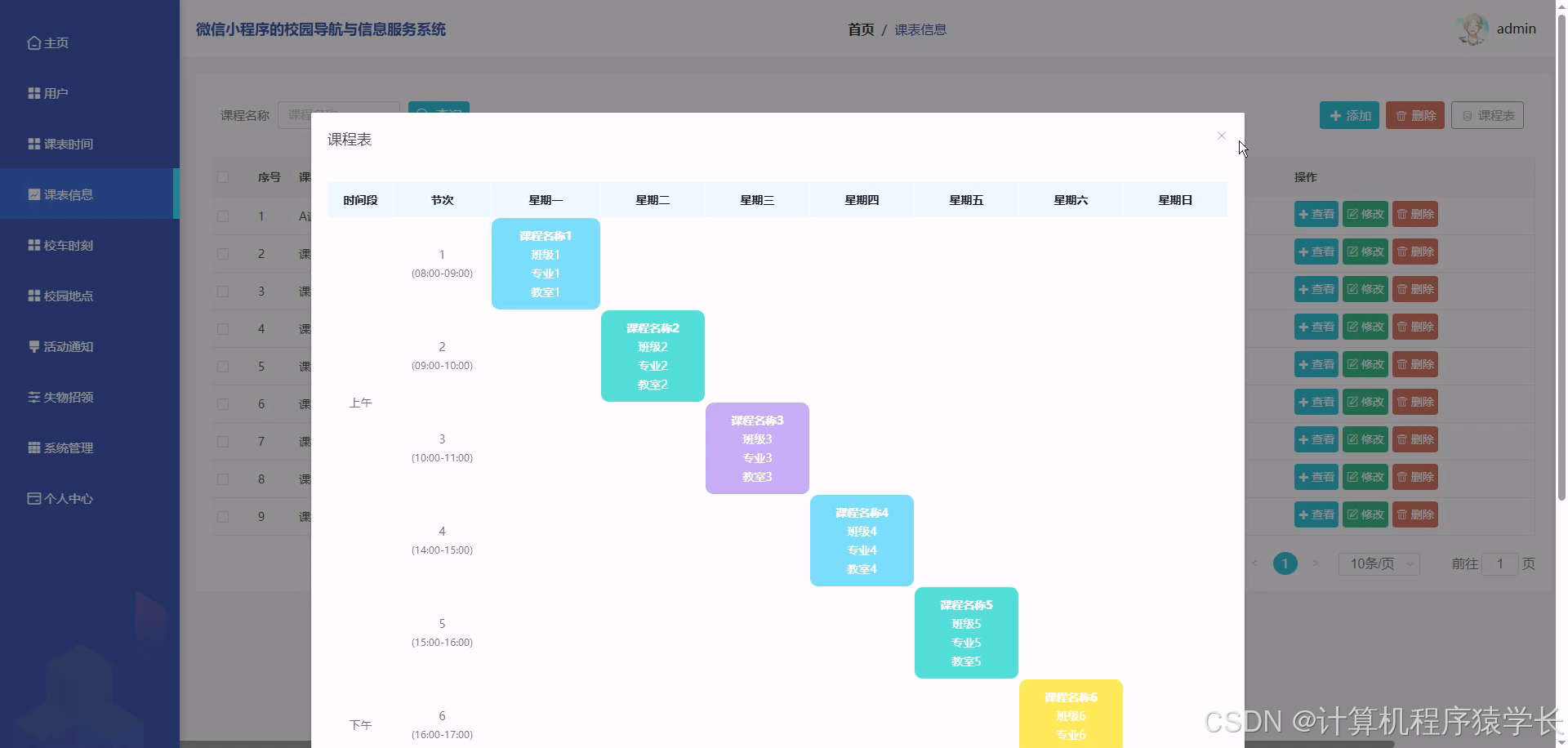
Task: Check the checkbox for row 3
Action: (x=223, y=292)
